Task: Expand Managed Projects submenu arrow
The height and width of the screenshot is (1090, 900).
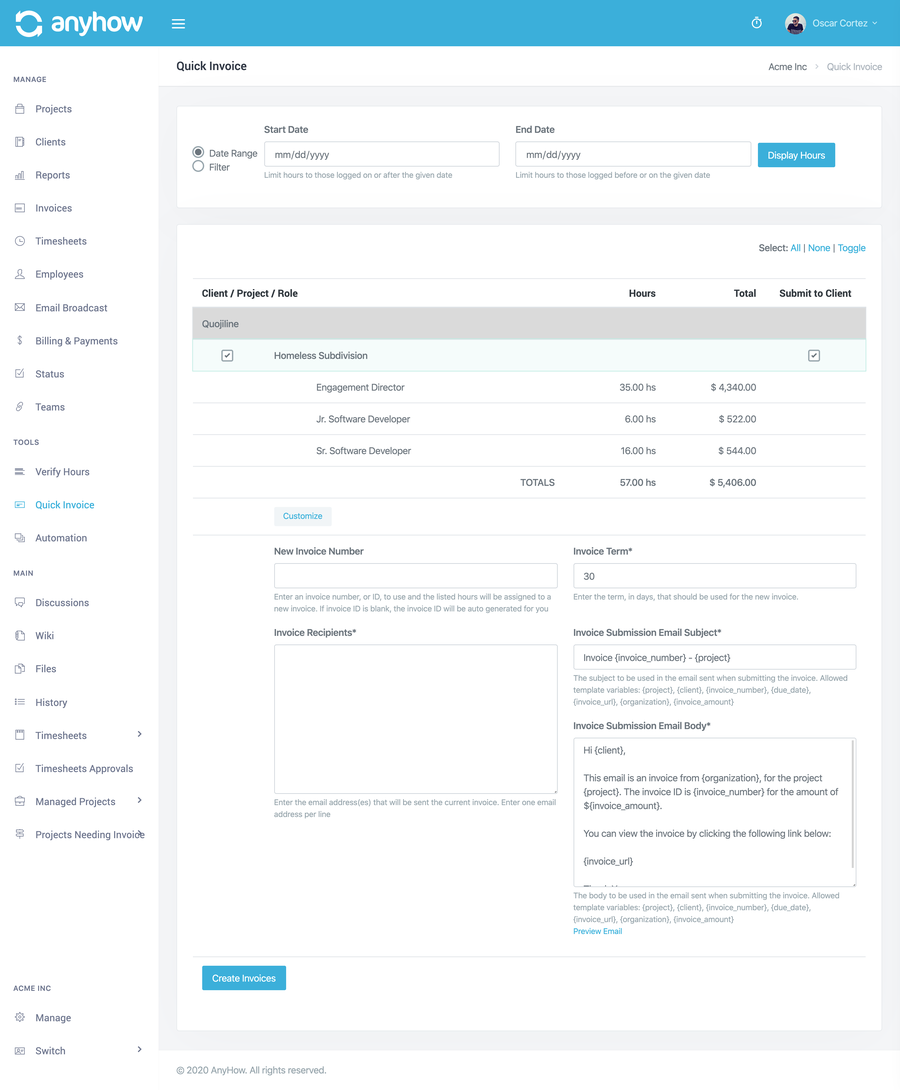Action: (x=140, y=800)
